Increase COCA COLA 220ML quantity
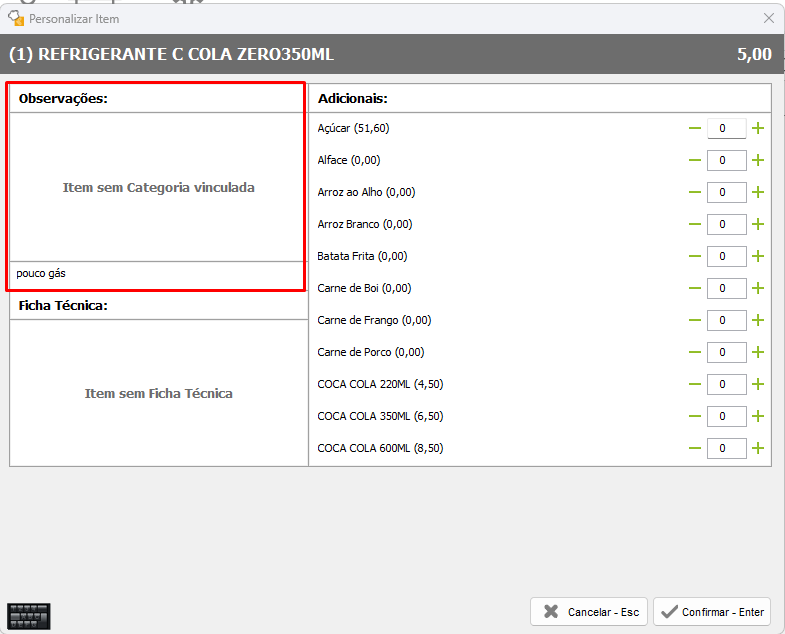 pos(758,384)
